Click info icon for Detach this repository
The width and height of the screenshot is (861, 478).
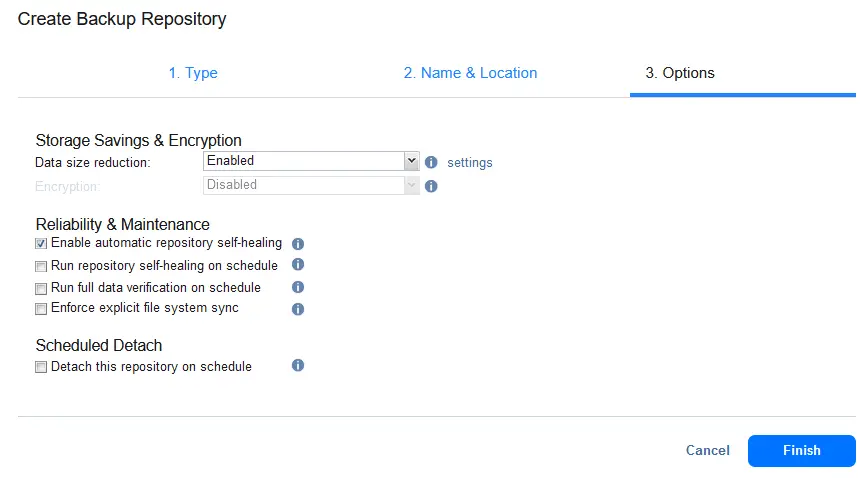[x=298, y=365]
